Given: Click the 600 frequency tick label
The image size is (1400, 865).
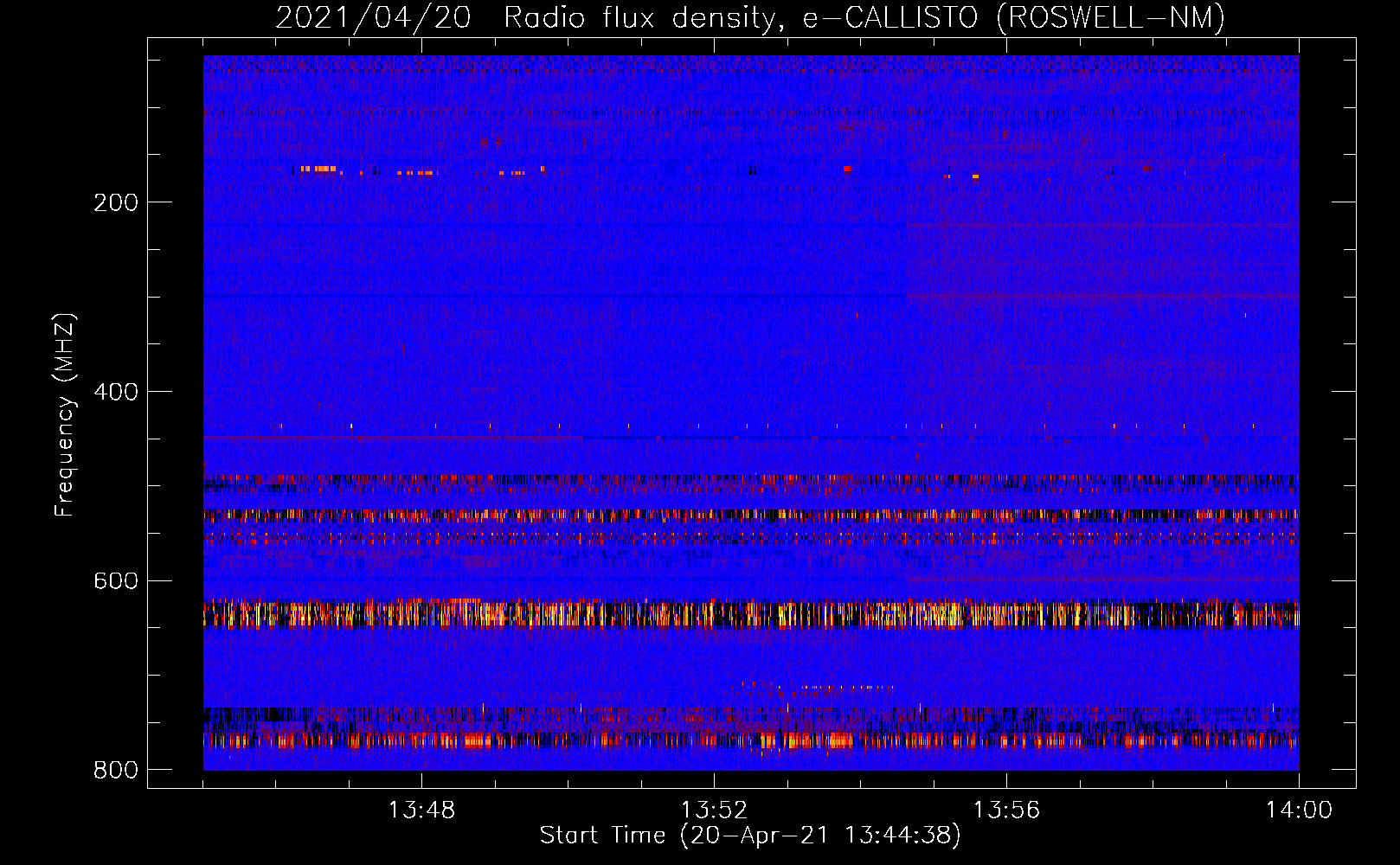Looking at the screenshot, I should pyautogui.click(x=116, y=580).
